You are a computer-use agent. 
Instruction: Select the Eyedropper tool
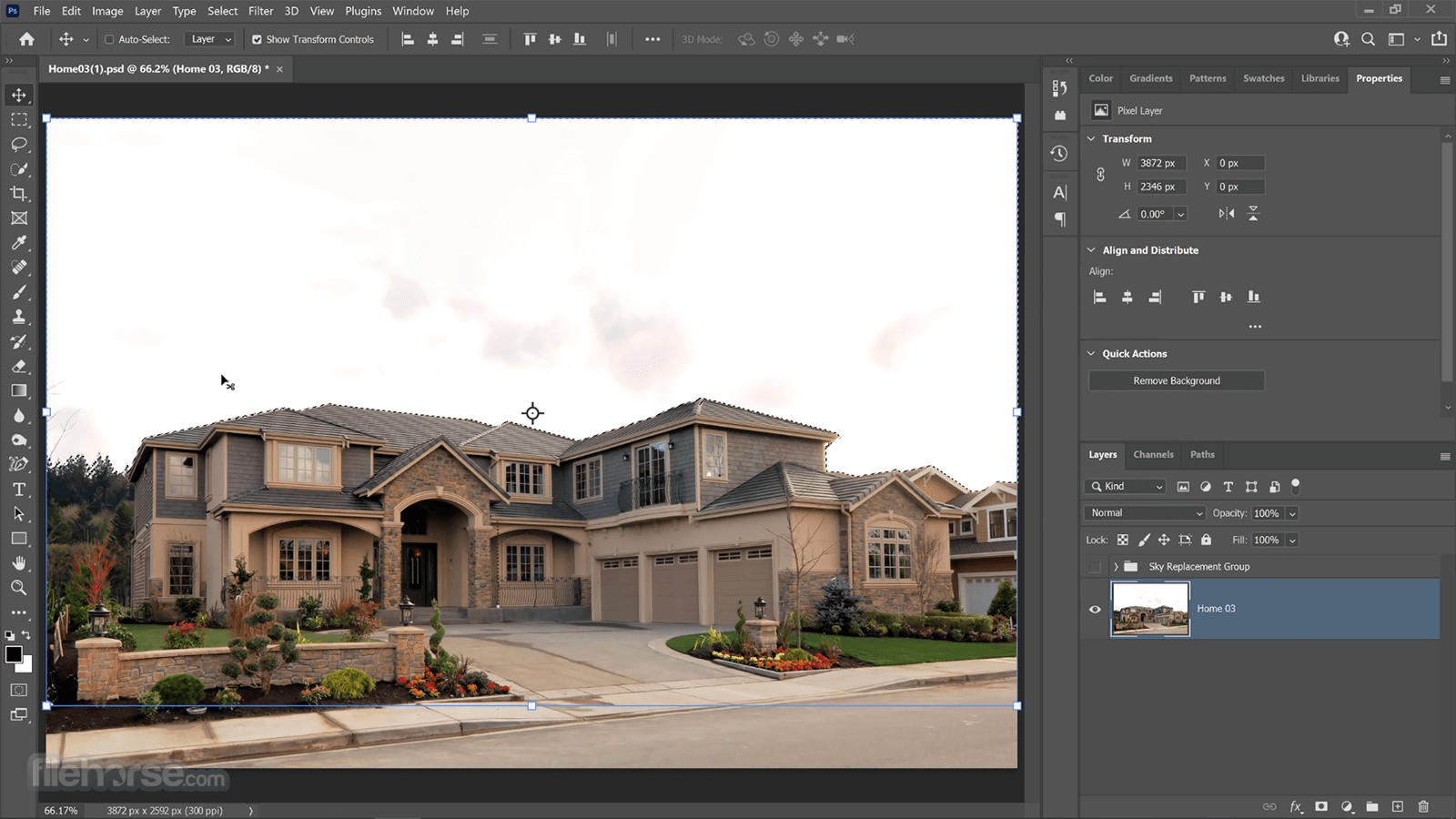(x=18, y=243)
